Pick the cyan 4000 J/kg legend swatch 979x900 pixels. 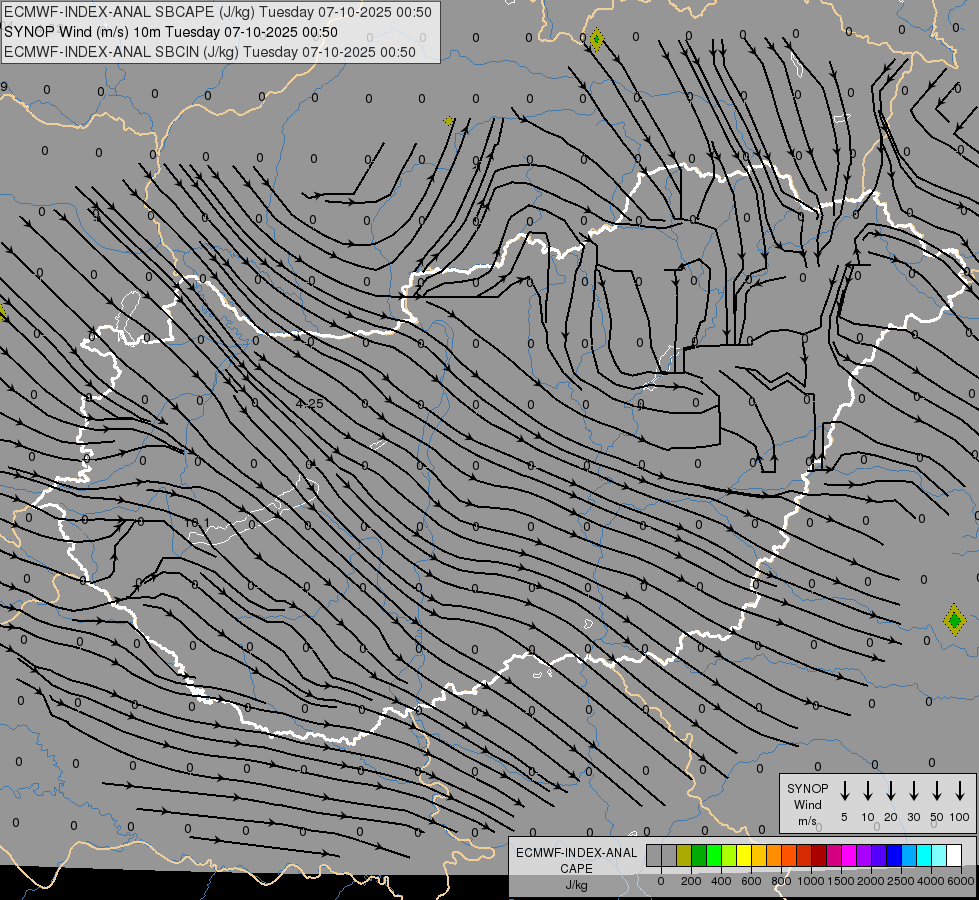coord(924,856)
